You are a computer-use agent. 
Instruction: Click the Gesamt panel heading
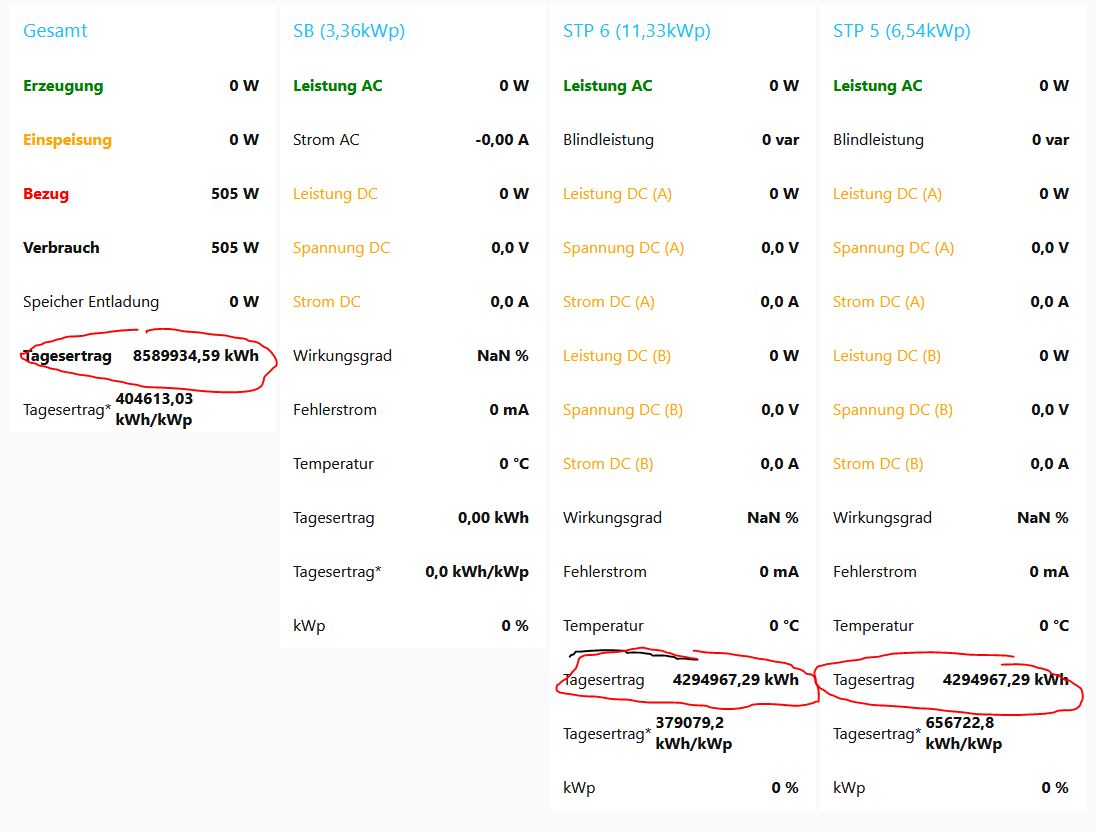tap(55, 31)
